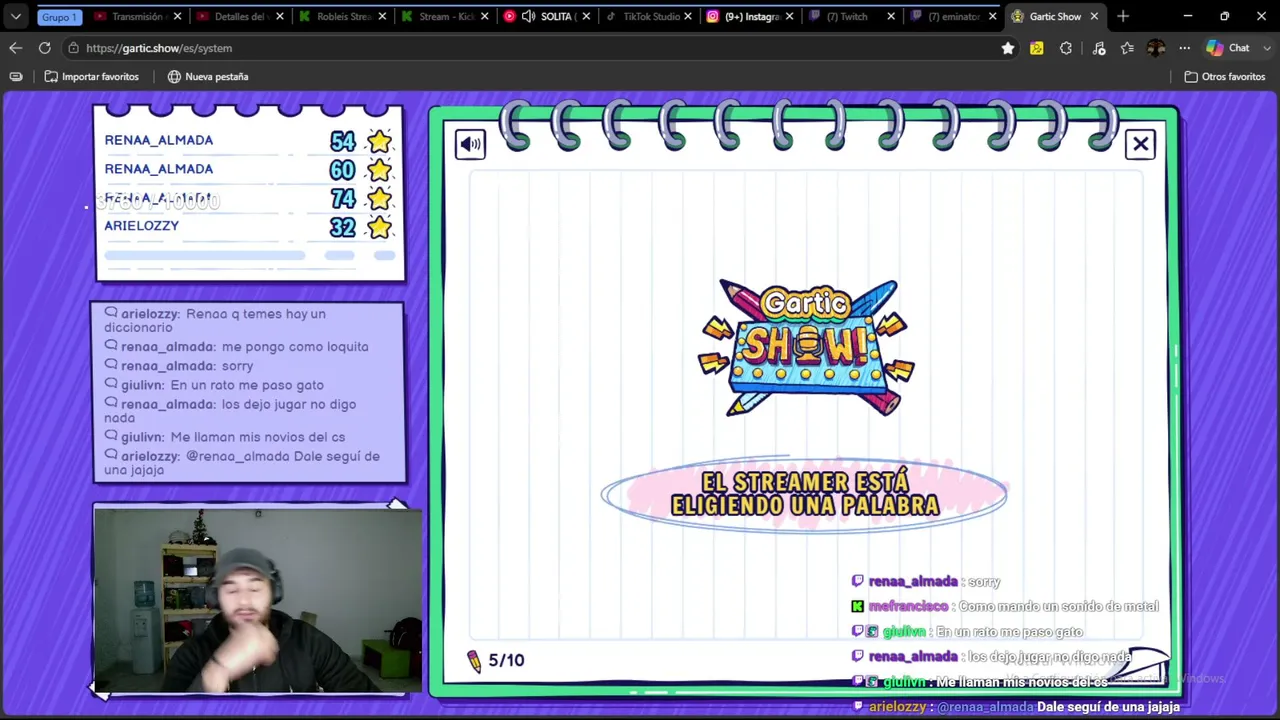Open the Favorites list icon
The height and width of the screenshot is (720, 1280).
(x=1127, y=48)
